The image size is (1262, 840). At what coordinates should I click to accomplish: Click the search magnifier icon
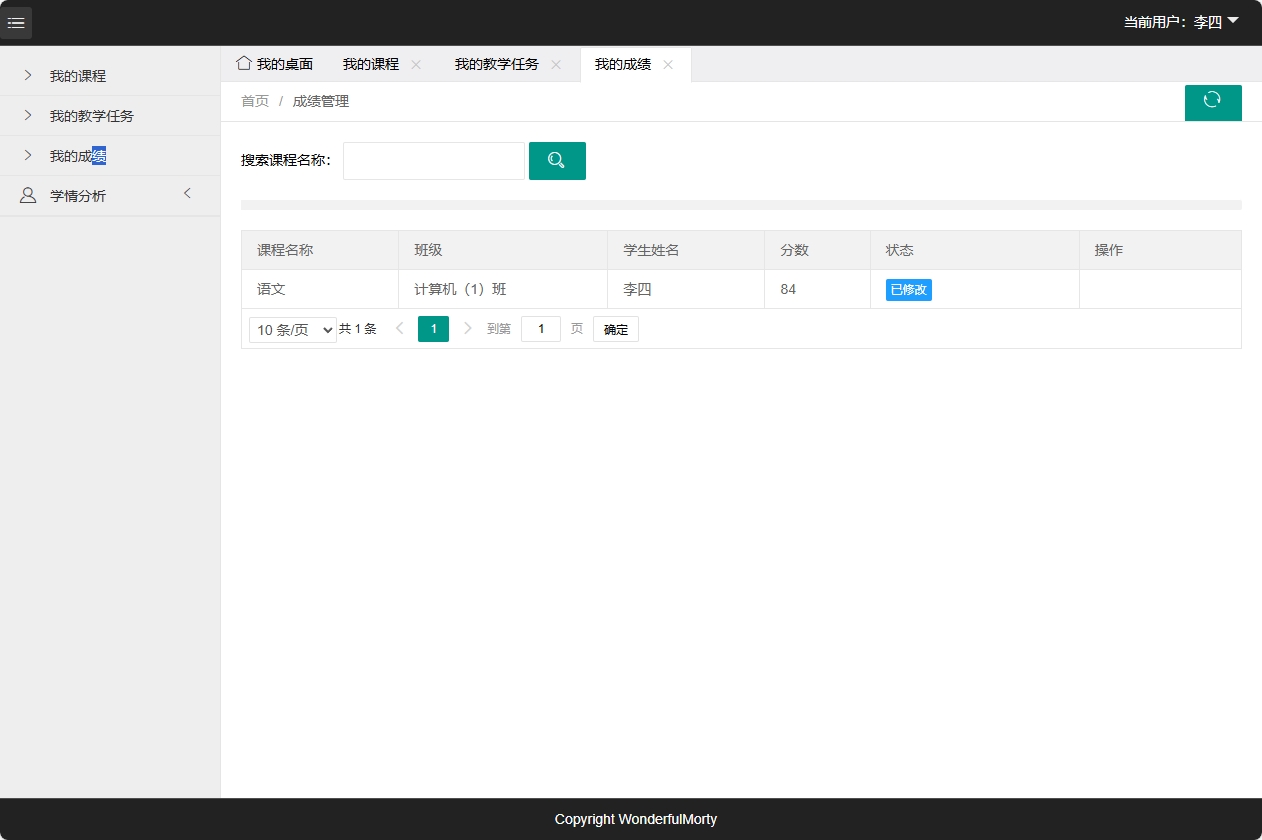point(556,160)
